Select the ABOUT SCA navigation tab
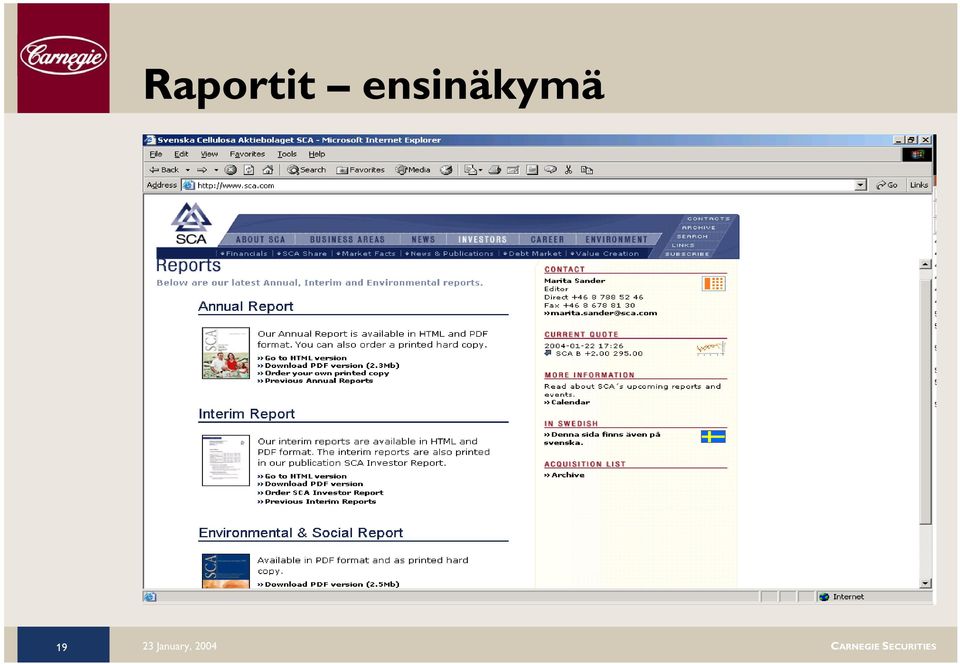The width and height of the screenshot is (960, 664). [261, 239]
